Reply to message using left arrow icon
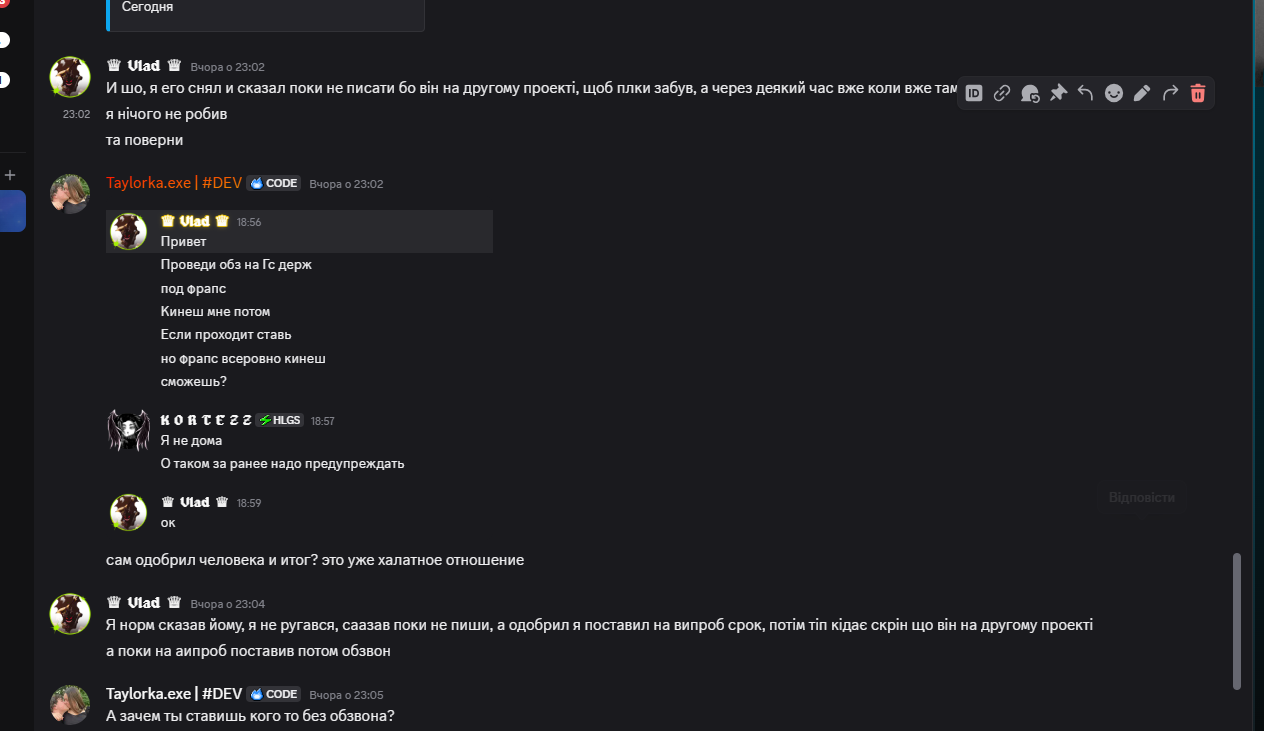Screen dimensions: 1264x731 point(1086,93)
